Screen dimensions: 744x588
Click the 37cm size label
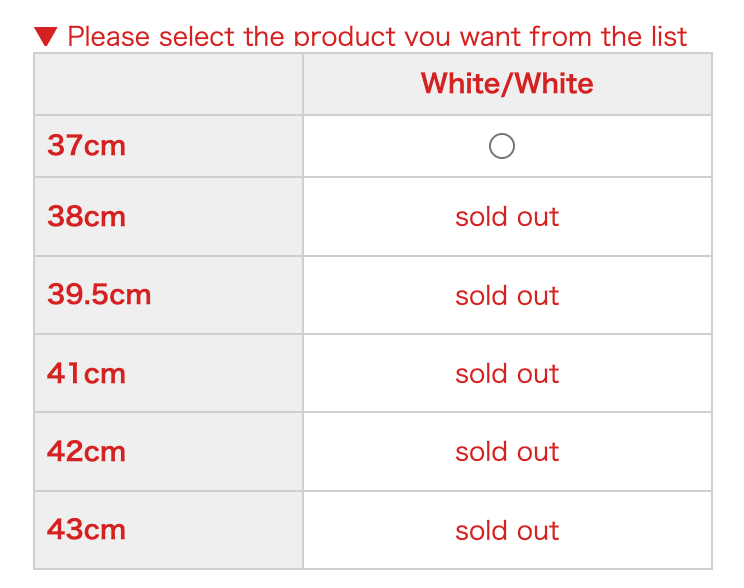[x=86, y=146]
